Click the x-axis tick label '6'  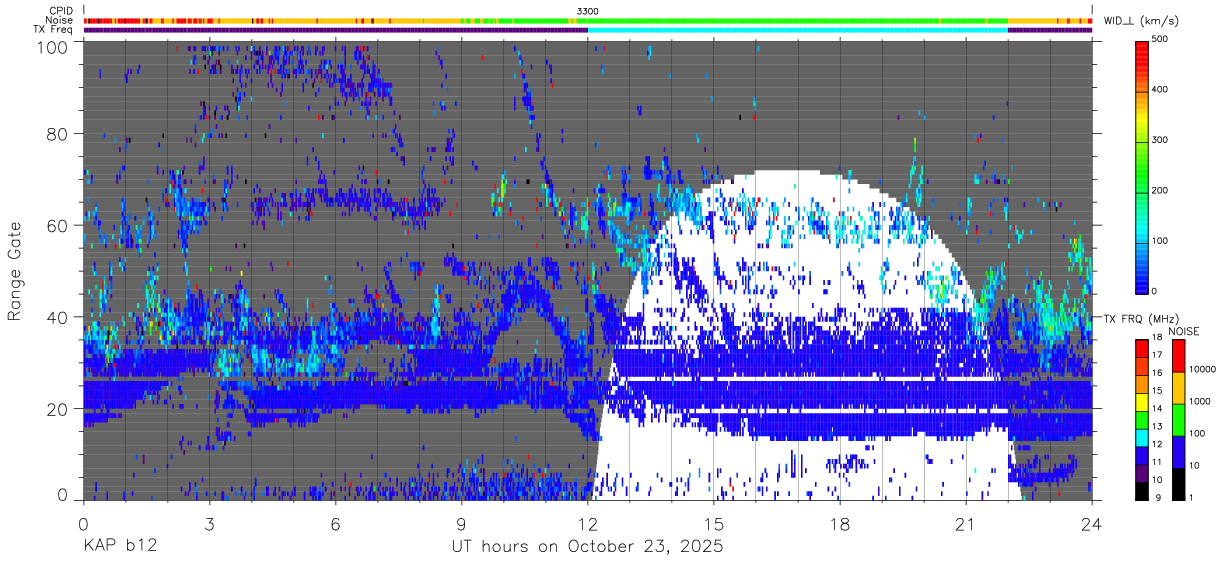tap(335, 524)
